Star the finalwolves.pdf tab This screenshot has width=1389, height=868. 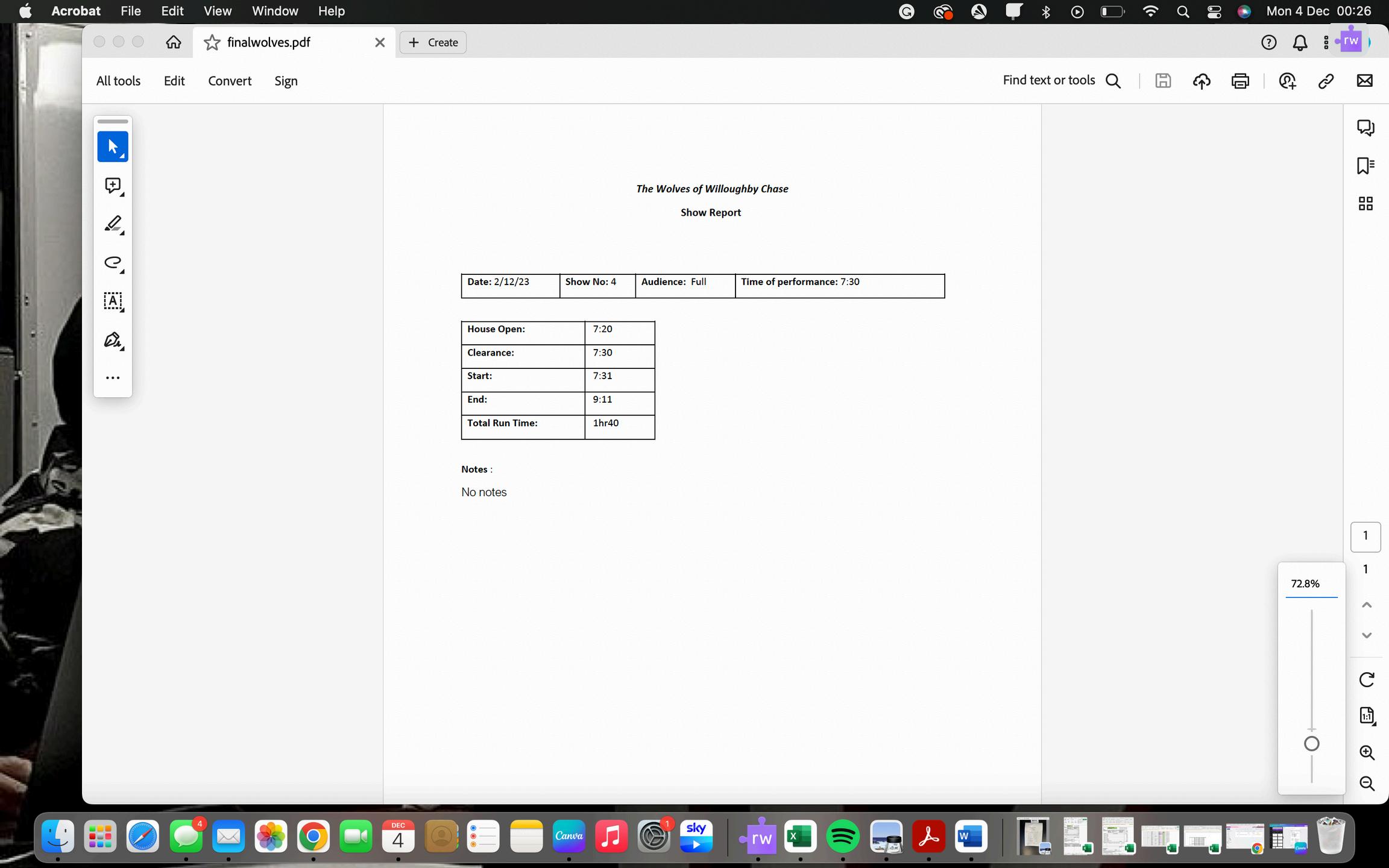pyautogui.click(x=212, y=42)
